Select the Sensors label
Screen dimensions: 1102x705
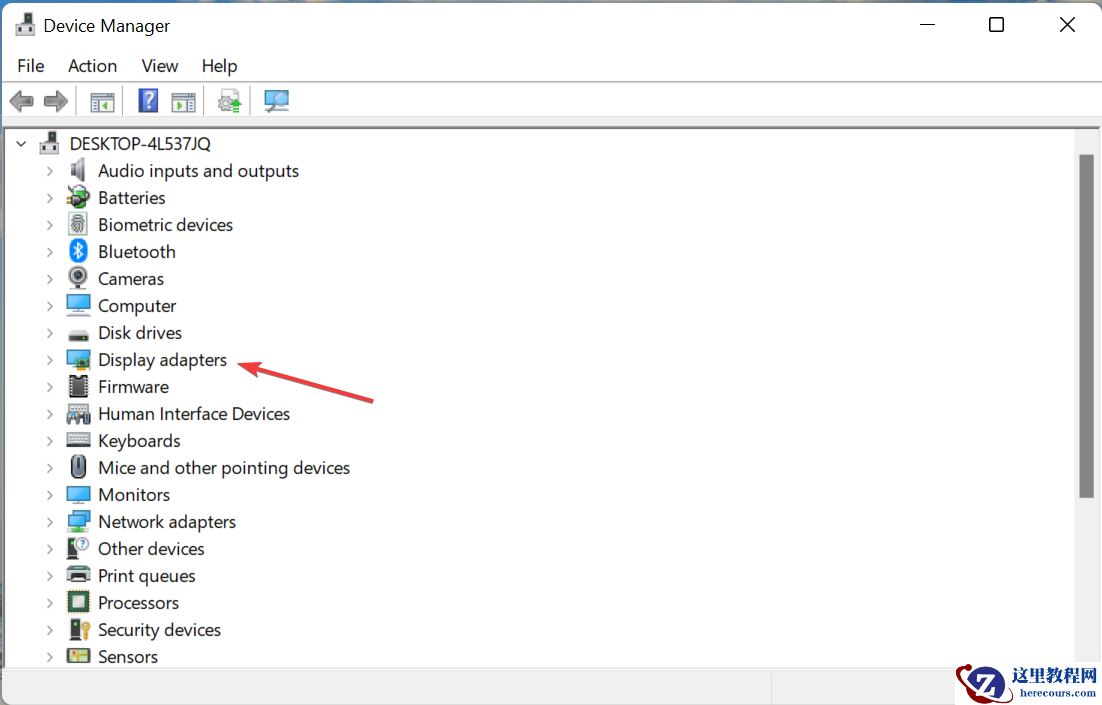point(128,657)
